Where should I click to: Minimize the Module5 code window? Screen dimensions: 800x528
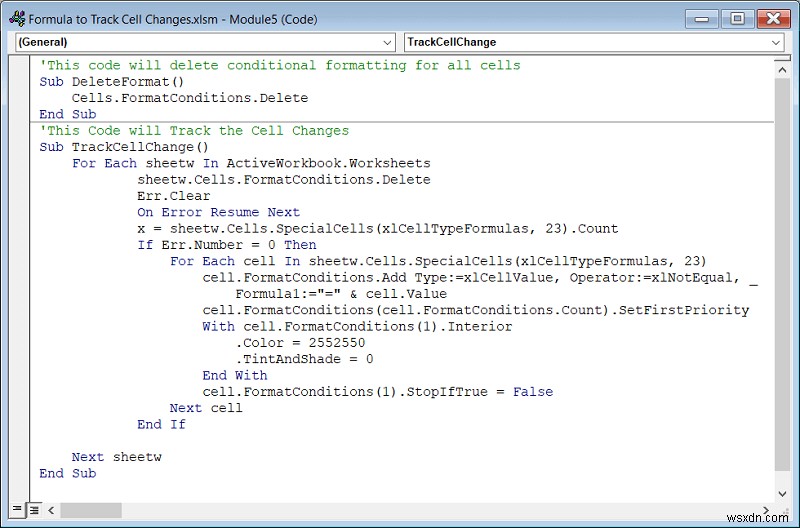coord(702,19)
